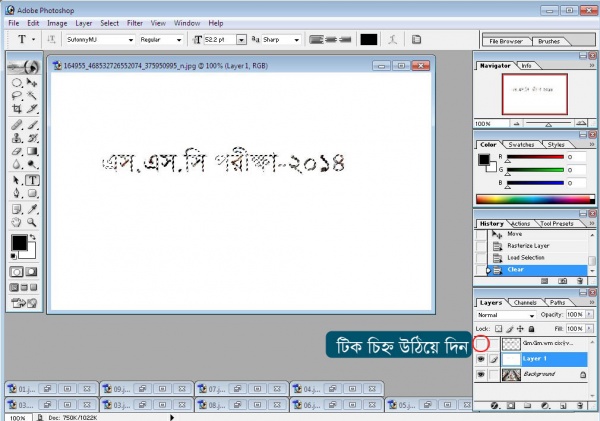Image resolution: width=600 pixels, height=421 pixels.
Task: Select the History Brush tool
Action: [32, 138]
